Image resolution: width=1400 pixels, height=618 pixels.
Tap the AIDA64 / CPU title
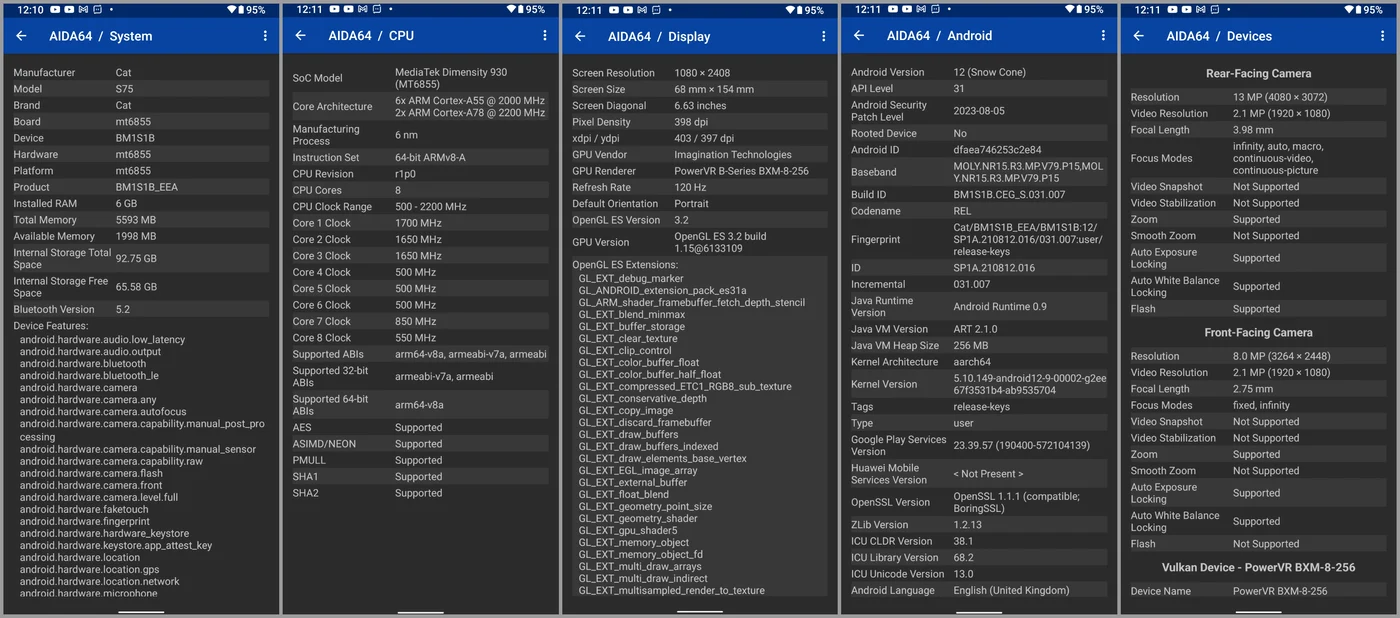click(x=371, y=36)
